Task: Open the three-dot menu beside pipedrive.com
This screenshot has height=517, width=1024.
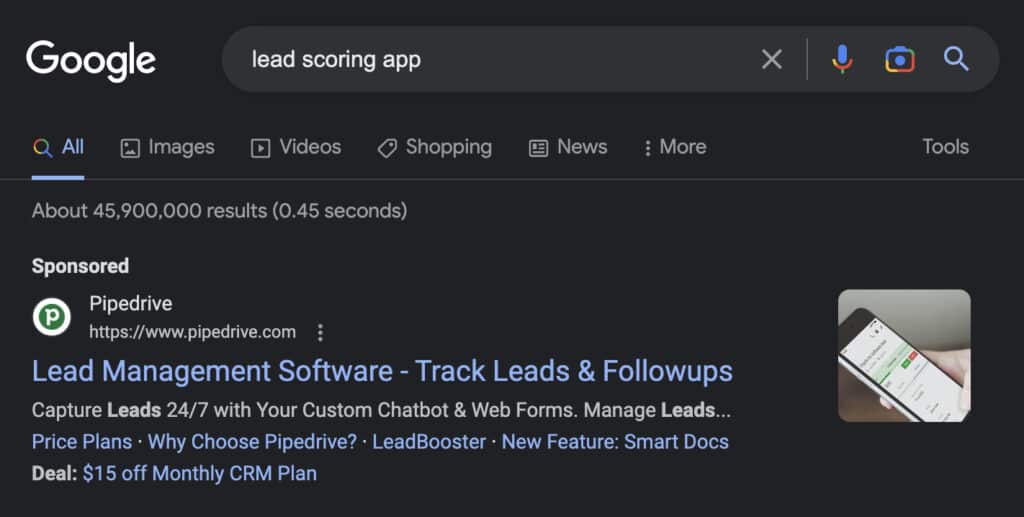Action: coord(320,332)
